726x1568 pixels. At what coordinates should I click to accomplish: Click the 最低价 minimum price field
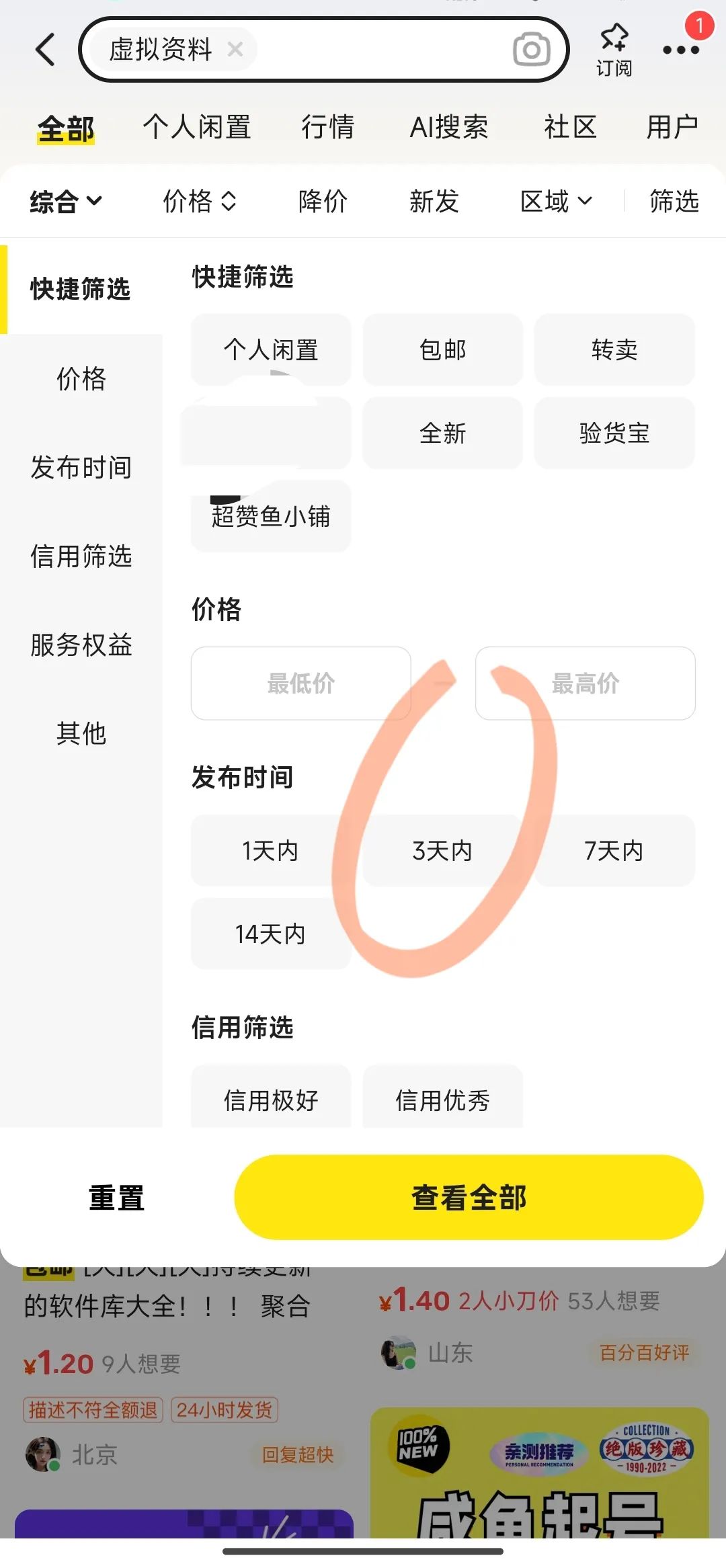pyautogui.click(x=300, y=684)
